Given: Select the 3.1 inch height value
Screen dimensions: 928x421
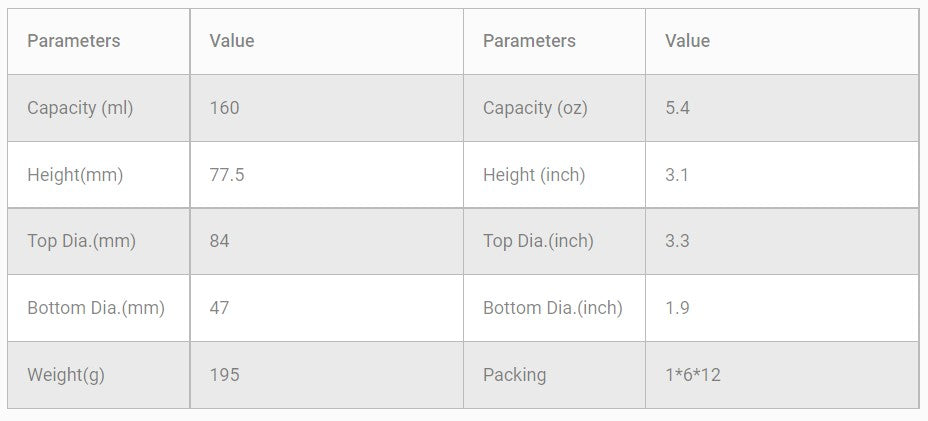Looking at the screenshot, I should (677, 175).
